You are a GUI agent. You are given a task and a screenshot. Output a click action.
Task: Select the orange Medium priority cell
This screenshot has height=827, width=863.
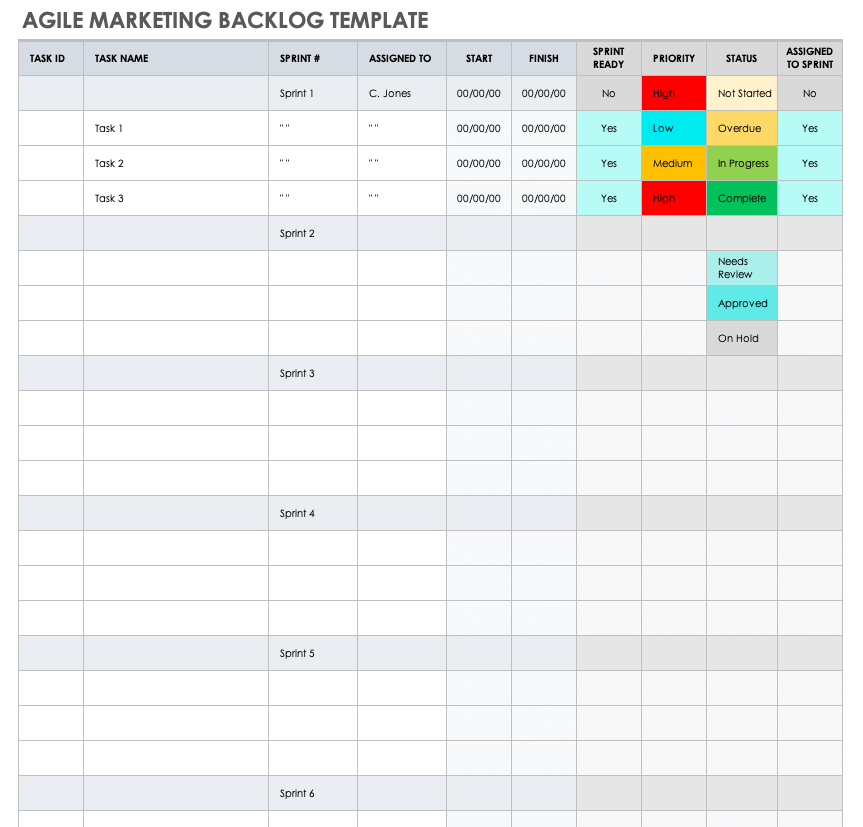[674, 163]
